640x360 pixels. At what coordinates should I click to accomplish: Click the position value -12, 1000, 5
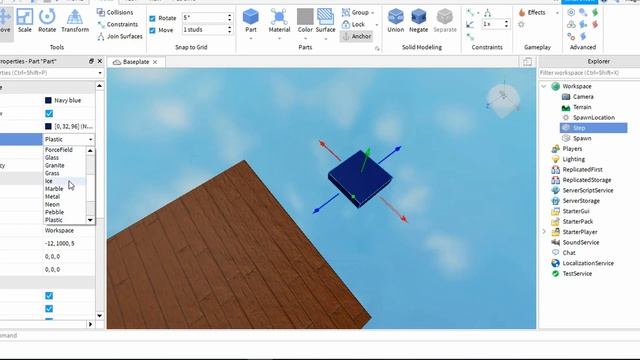(x=60, y=244)
